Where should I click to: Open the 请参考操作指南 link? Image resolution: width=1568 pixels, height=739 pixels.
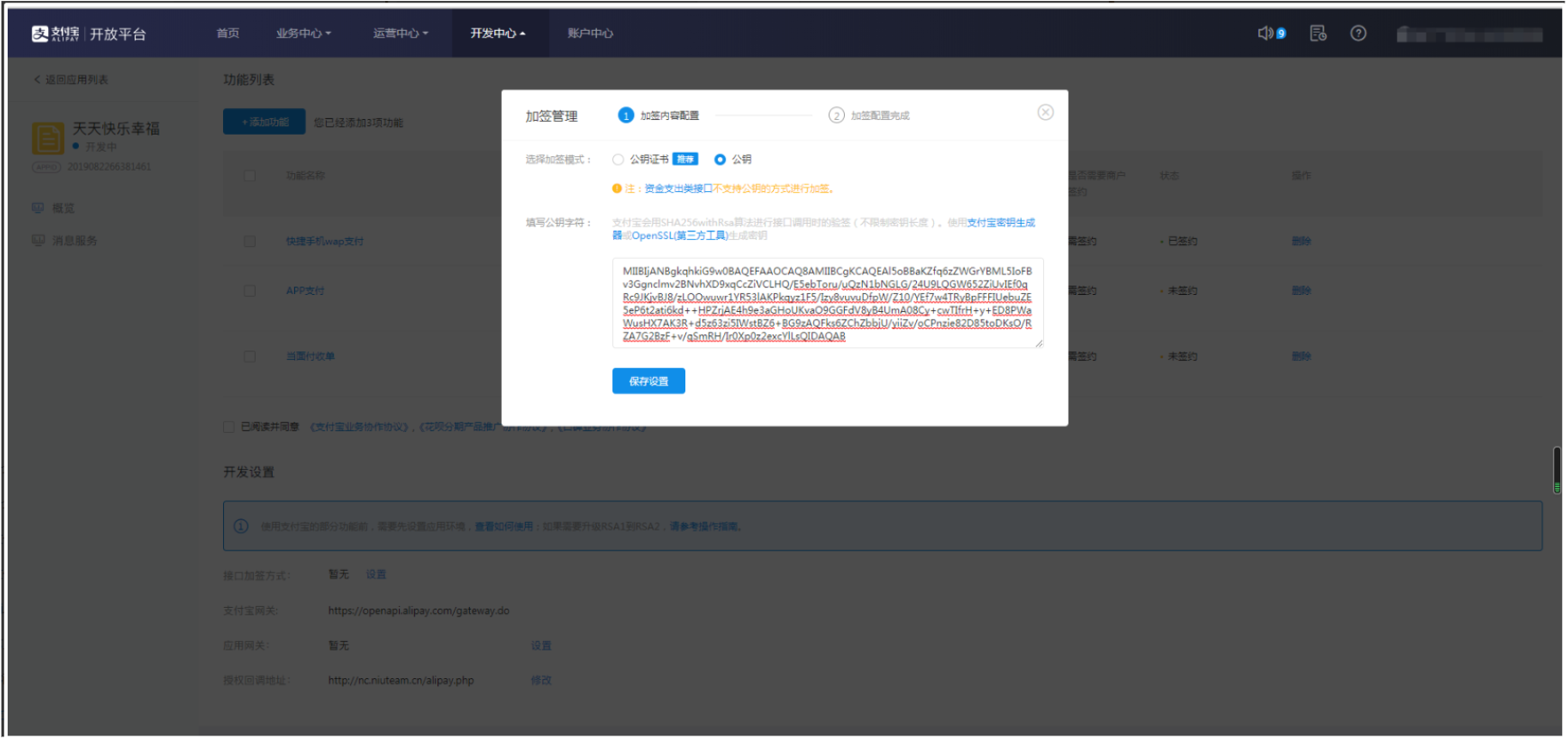pos(703,526)
